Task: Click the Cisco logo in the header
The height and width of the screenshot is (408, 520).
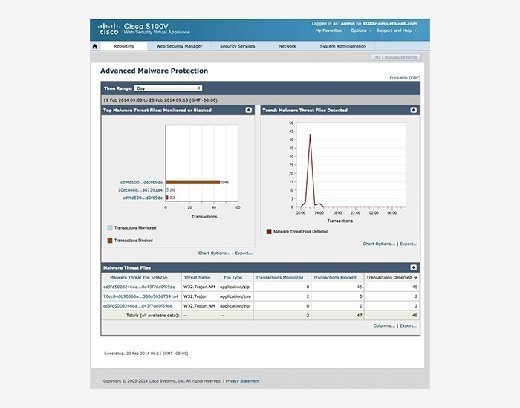Action: [108, 29]
